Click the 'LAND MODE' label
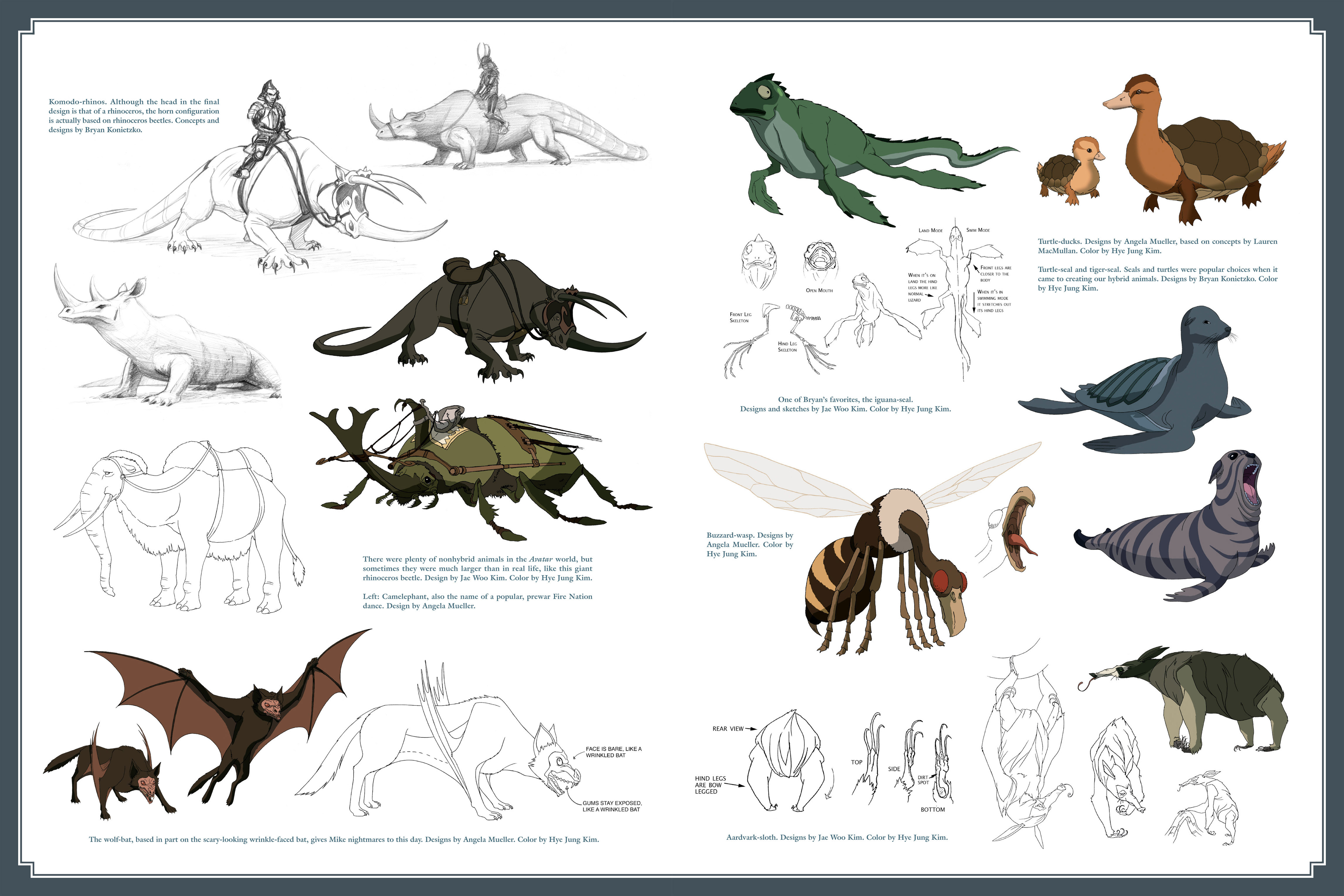Screen dimensions: 1344x896 (x=930, y=231)
